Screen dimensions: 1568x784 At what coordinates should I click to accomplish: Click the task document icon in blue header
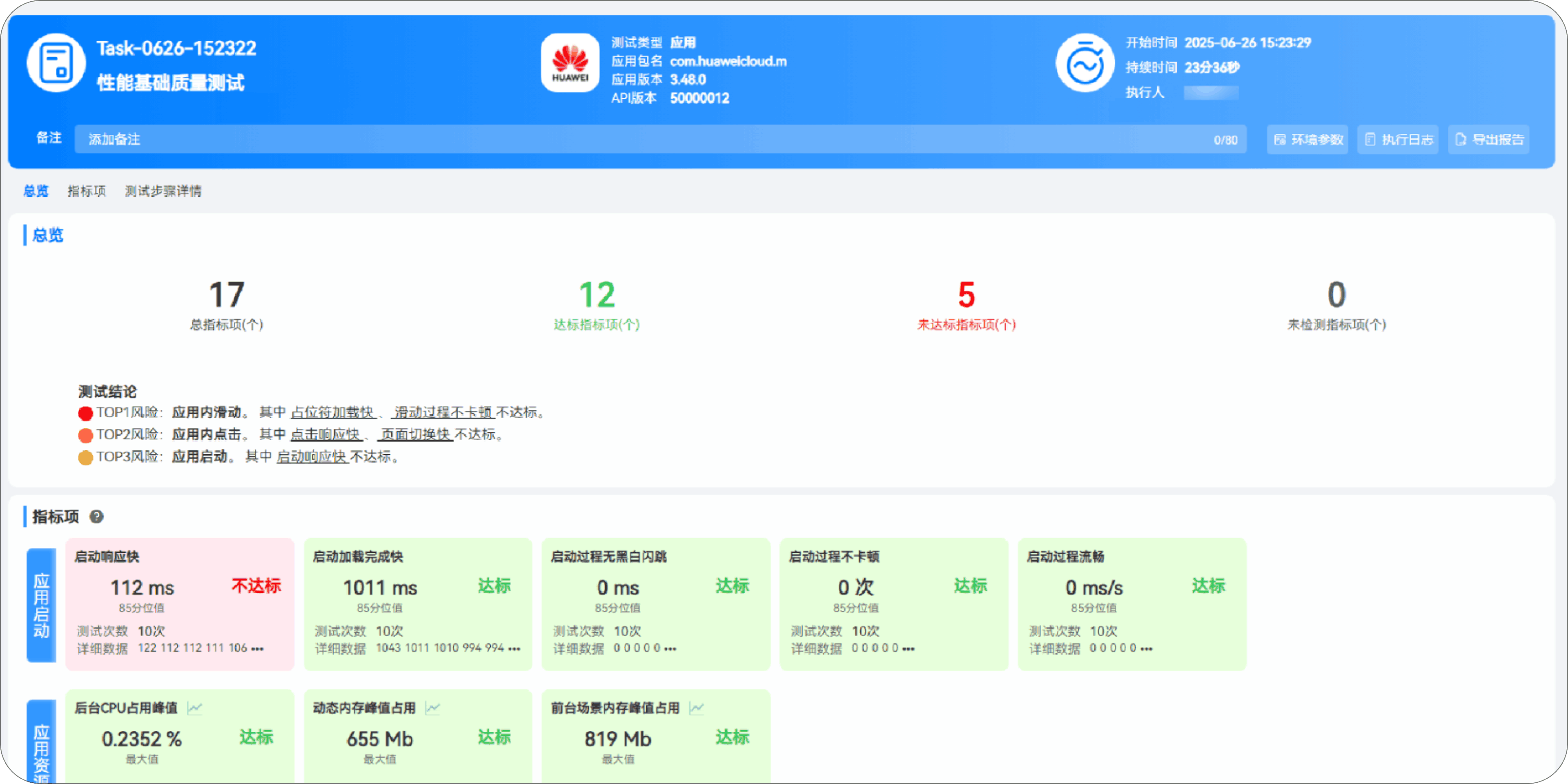coord(56,63)
